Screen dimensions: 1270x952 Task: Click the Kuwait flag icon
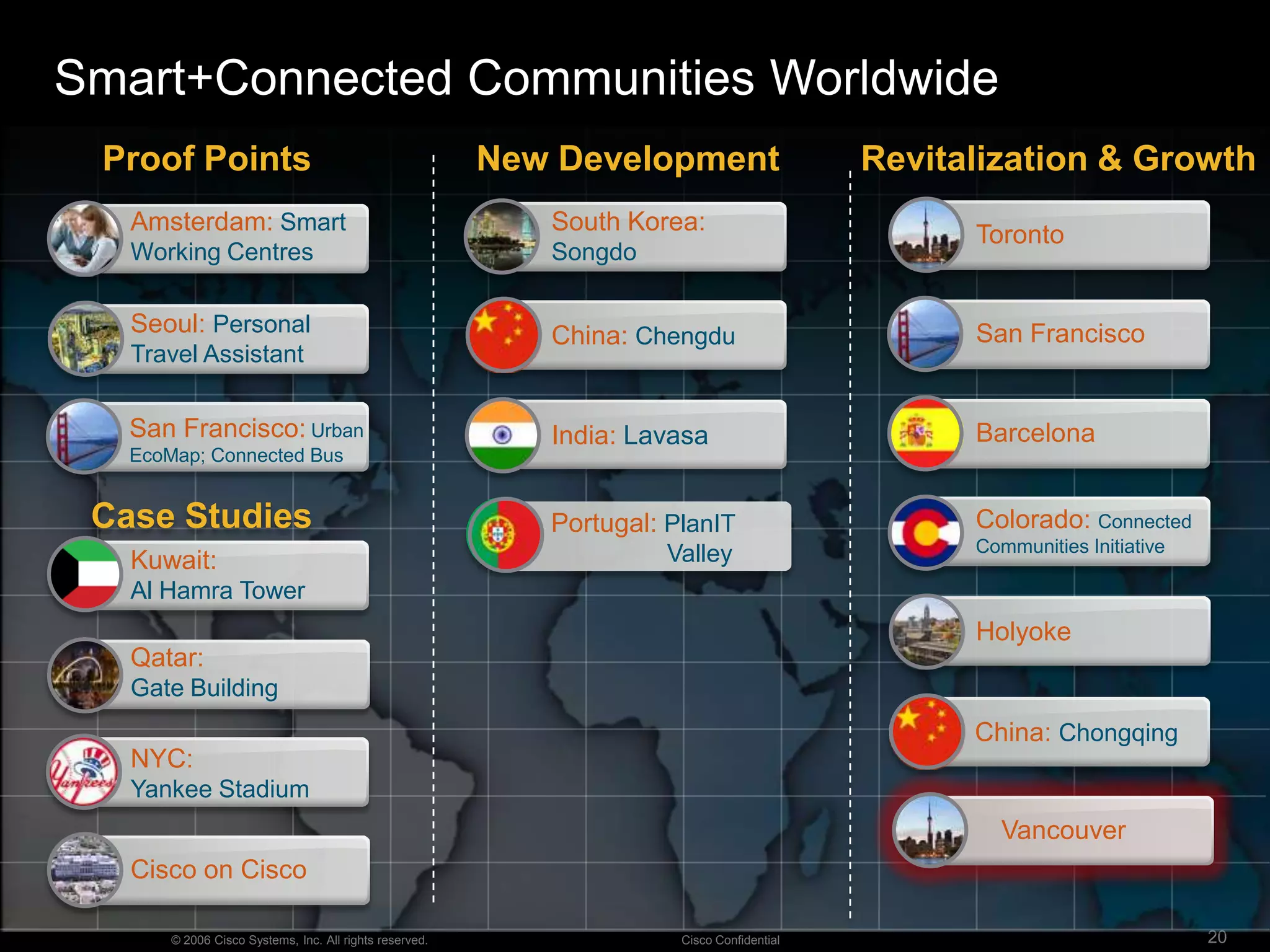[x=86, y=574]
